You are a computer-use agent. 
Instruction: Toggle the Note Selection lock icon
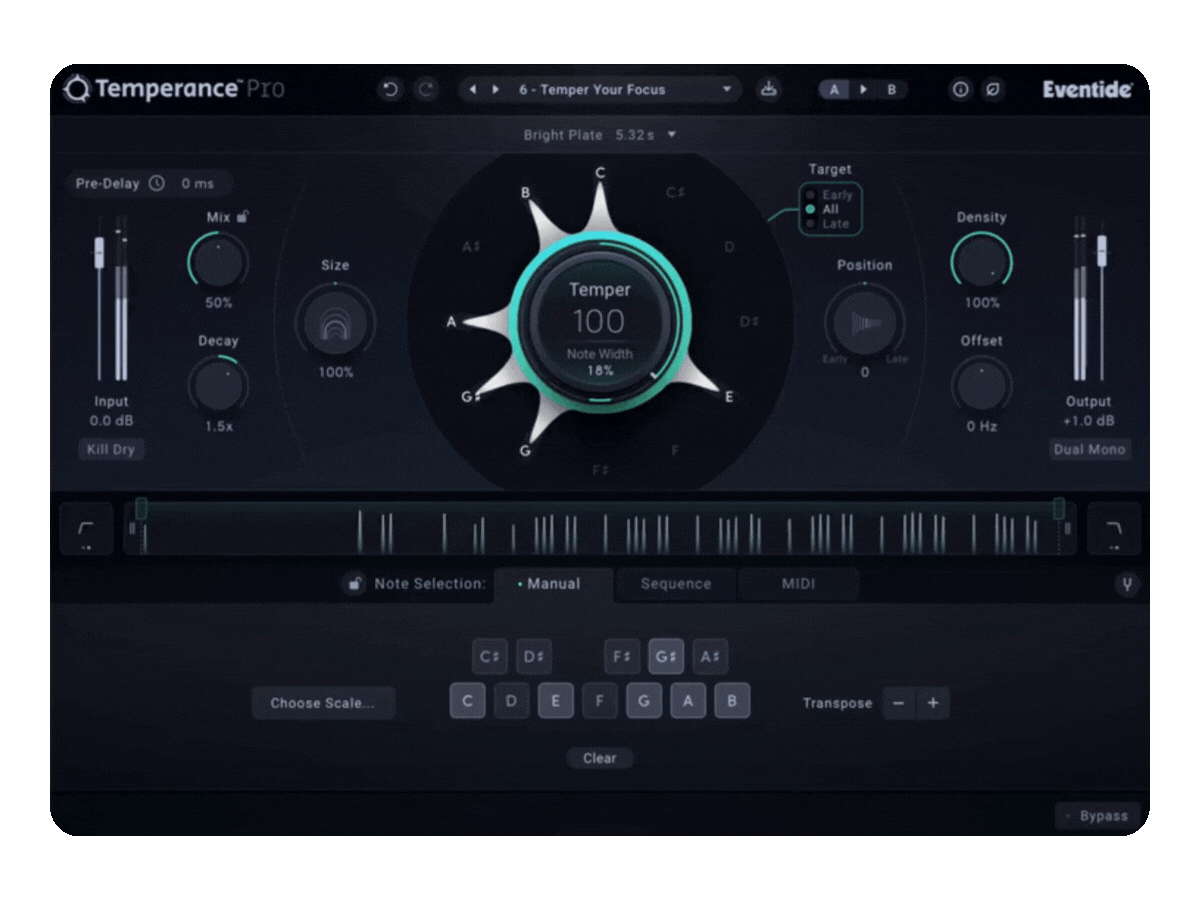[354, 584]
